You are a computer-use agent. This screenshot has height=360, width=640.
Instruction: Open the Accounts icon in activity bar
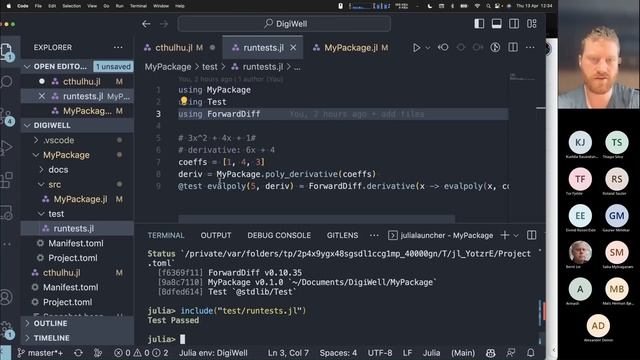point(7,297)
